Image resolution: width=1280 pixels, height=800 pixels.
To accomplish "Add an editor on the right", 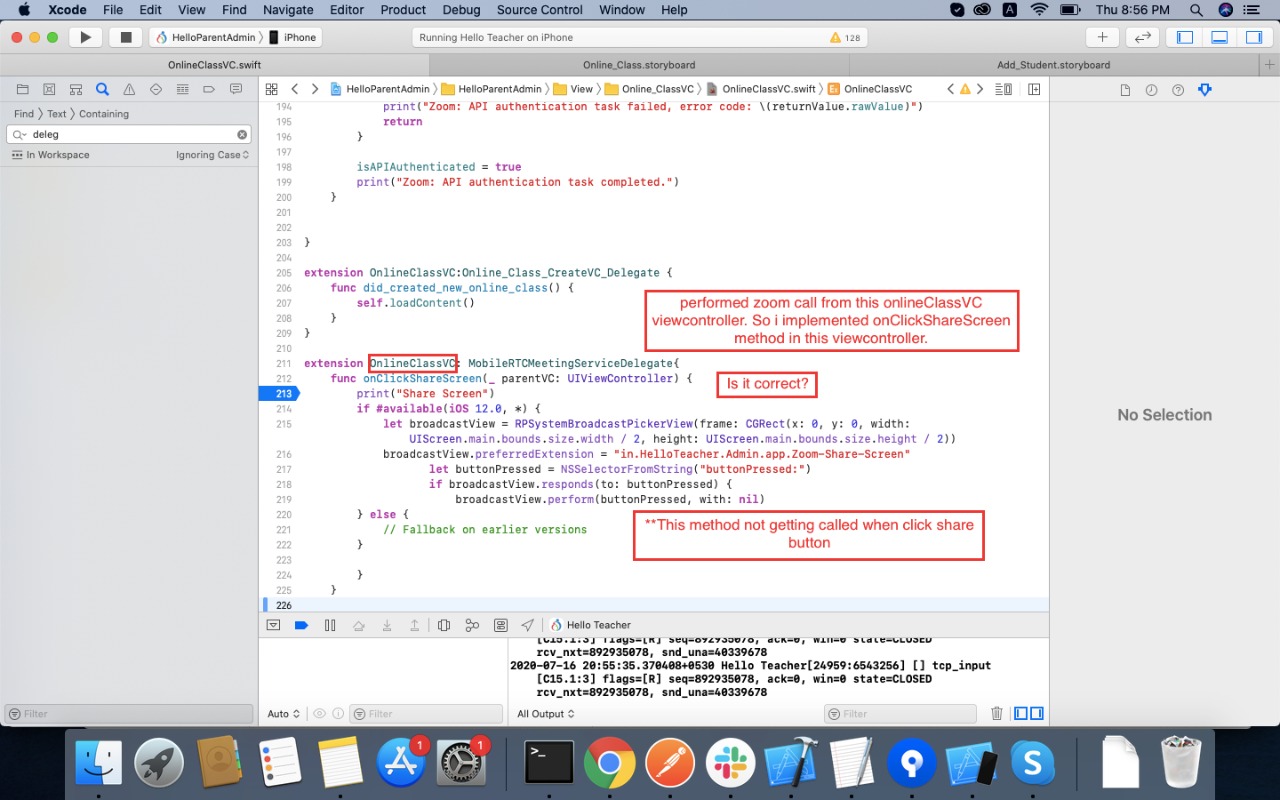I will point(1034,89).
